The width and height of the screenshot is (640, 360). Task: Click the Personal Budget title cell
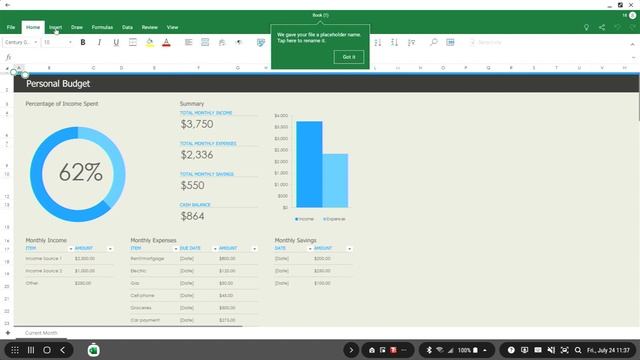coord(58,84)
